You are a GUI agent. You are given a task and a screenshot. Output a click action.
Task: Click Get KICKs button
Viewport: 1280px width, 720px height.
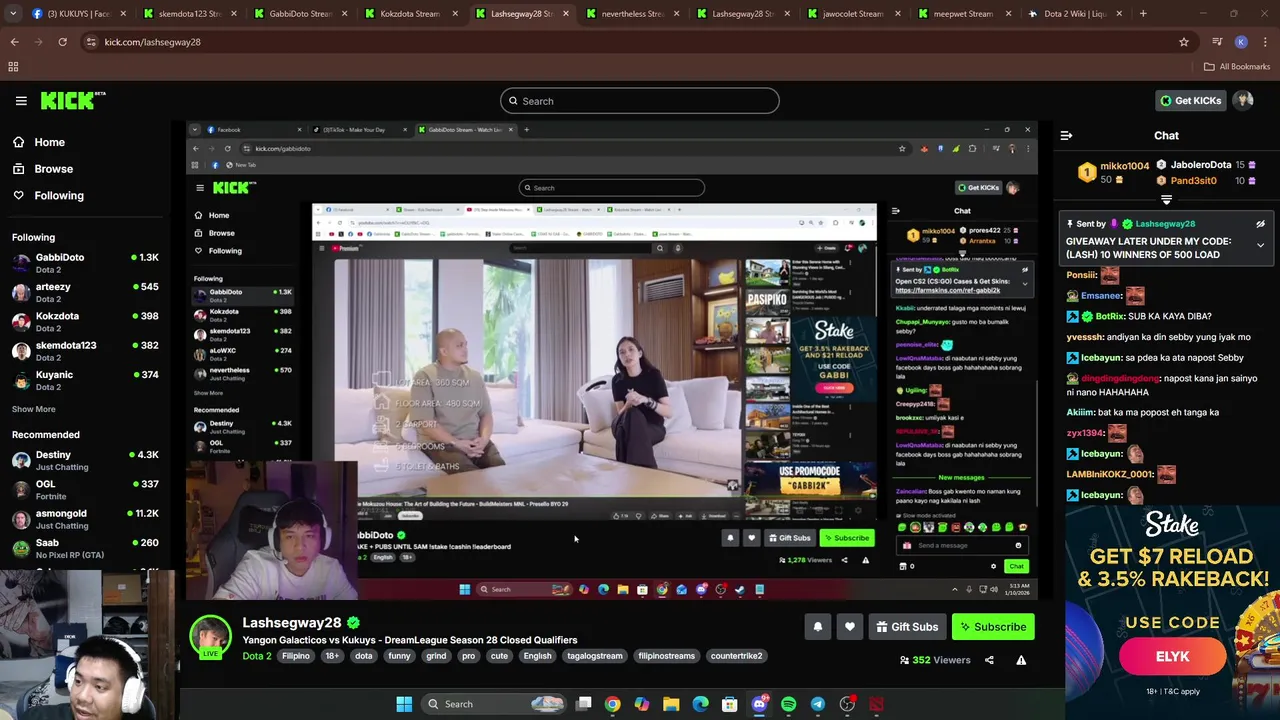coord(1190,100)
